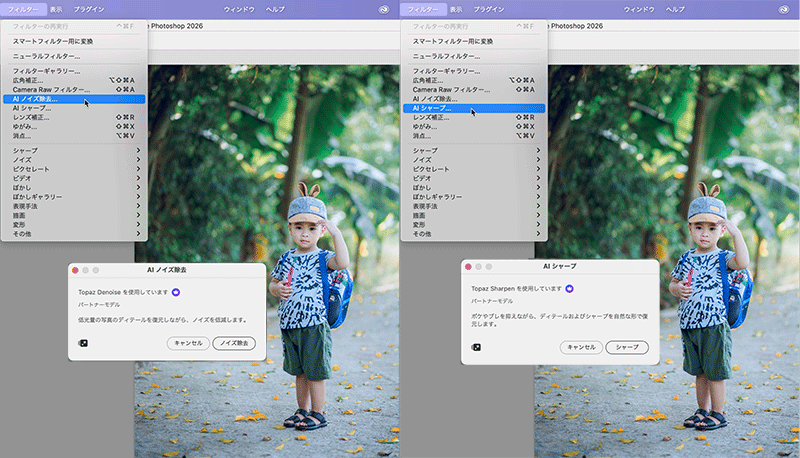Open Creative Cloud icon in left menu bar
This screenshot has height=458, width=800.
point(386,8)
